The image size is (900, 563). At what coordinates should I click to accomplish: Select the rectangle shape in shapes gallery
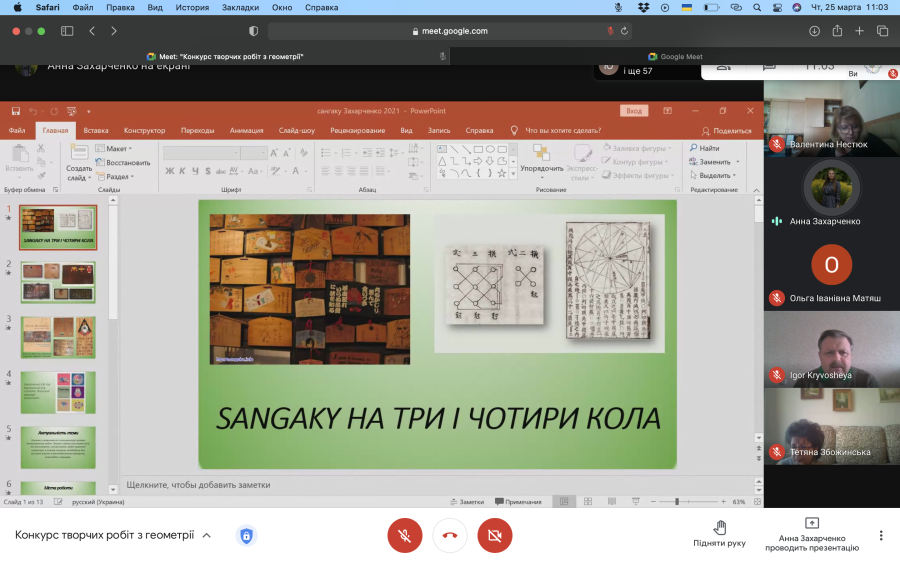(x=478, y=149)
